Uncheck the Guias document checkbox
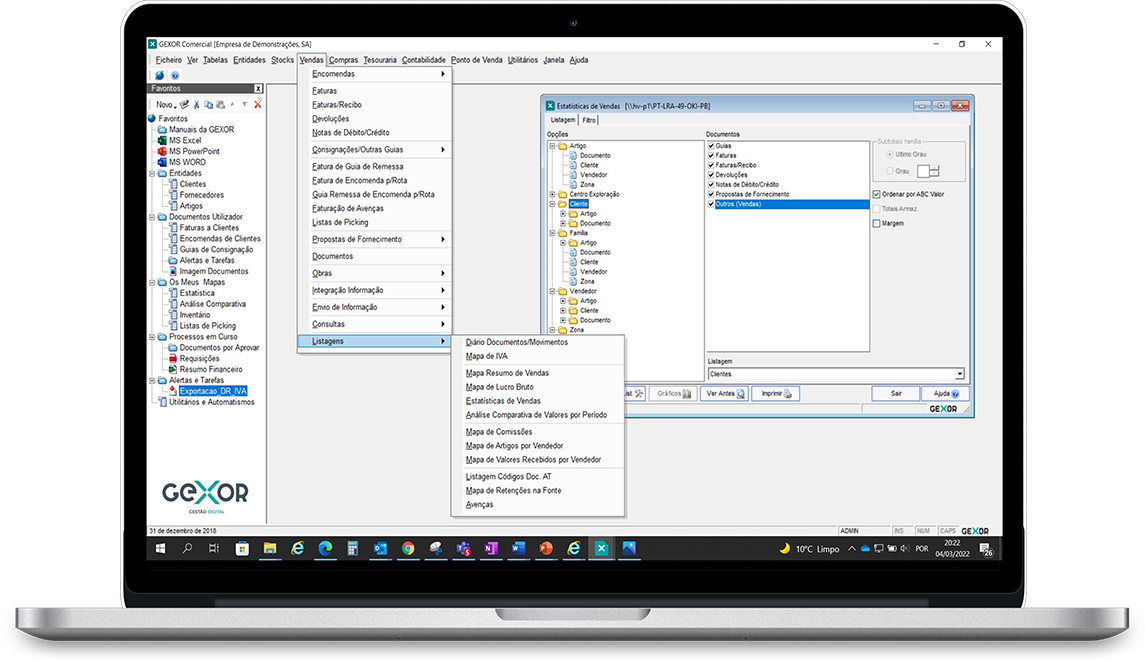 coord(711,146)
